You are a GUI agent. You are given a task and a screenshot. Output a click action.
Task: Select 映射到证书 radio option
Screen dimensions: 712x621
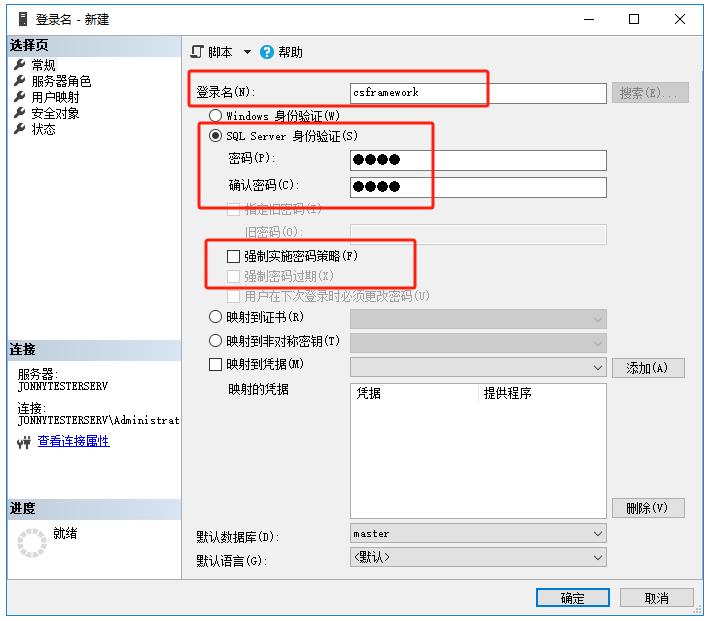(215, 317)
